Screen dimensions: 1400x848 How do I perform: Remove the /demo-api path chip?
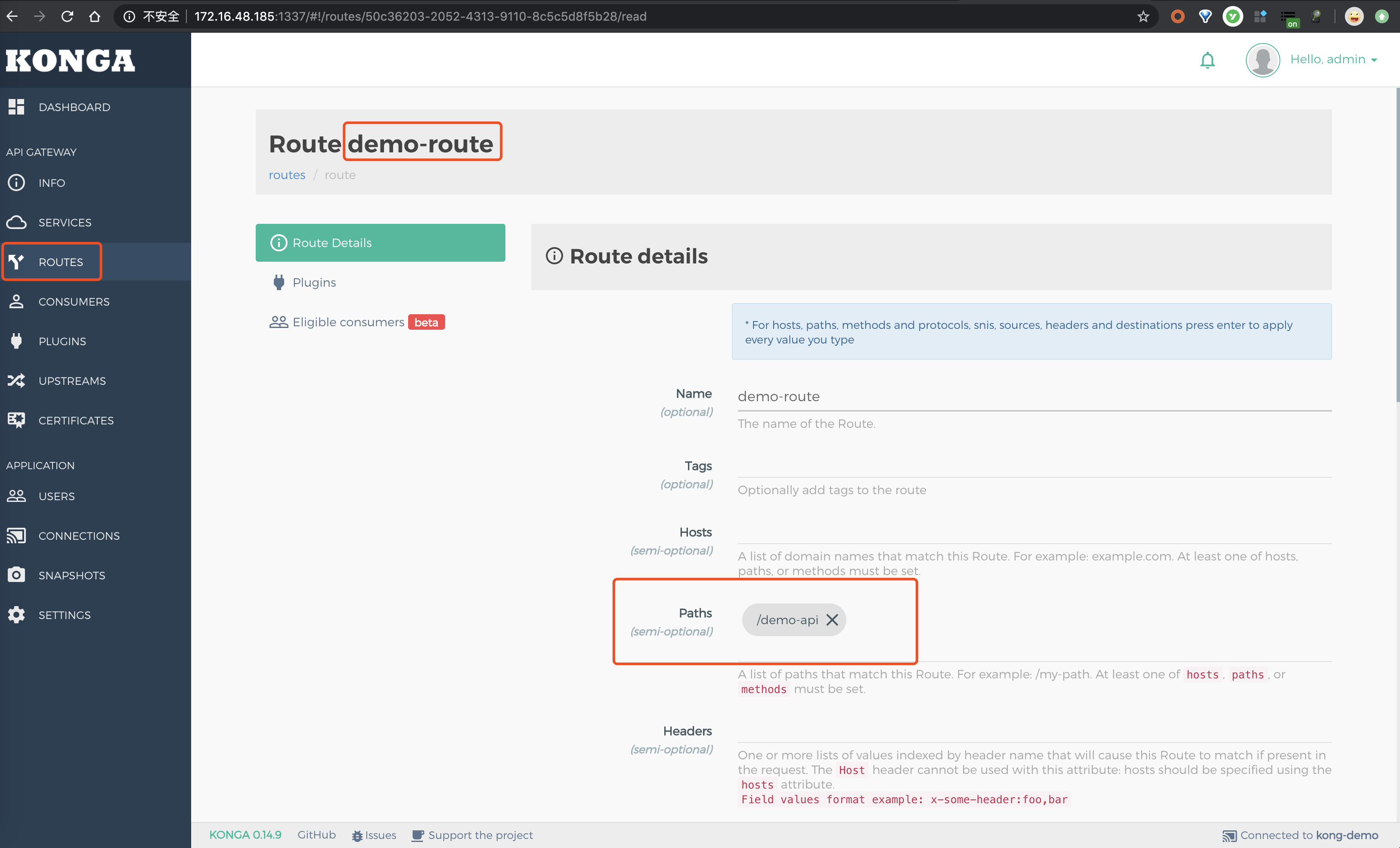(x=832, y=620)
